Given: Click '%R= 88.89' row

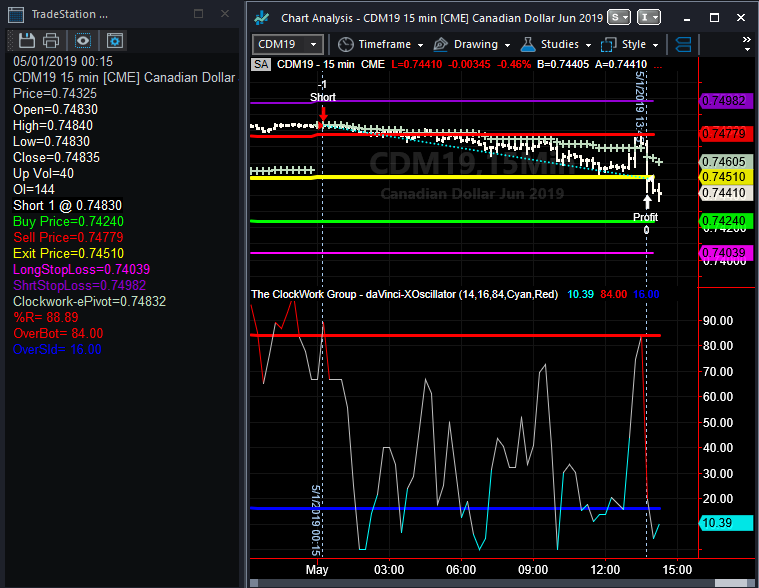Looking at the screenshot, I should 46,317.
